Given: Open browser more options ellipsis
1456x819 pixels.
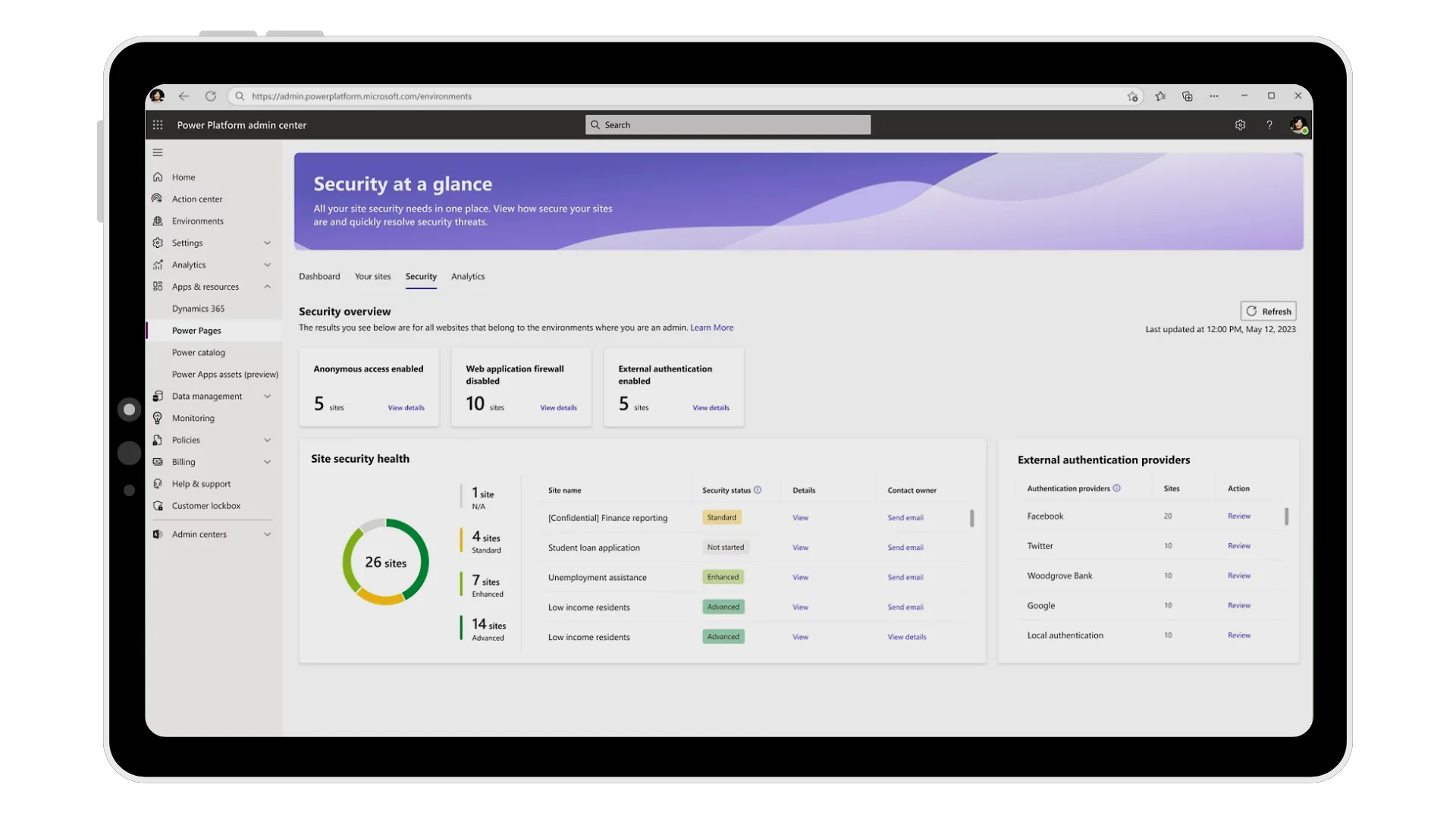Looking at the screenshot, I should (x=1214, y=96).
